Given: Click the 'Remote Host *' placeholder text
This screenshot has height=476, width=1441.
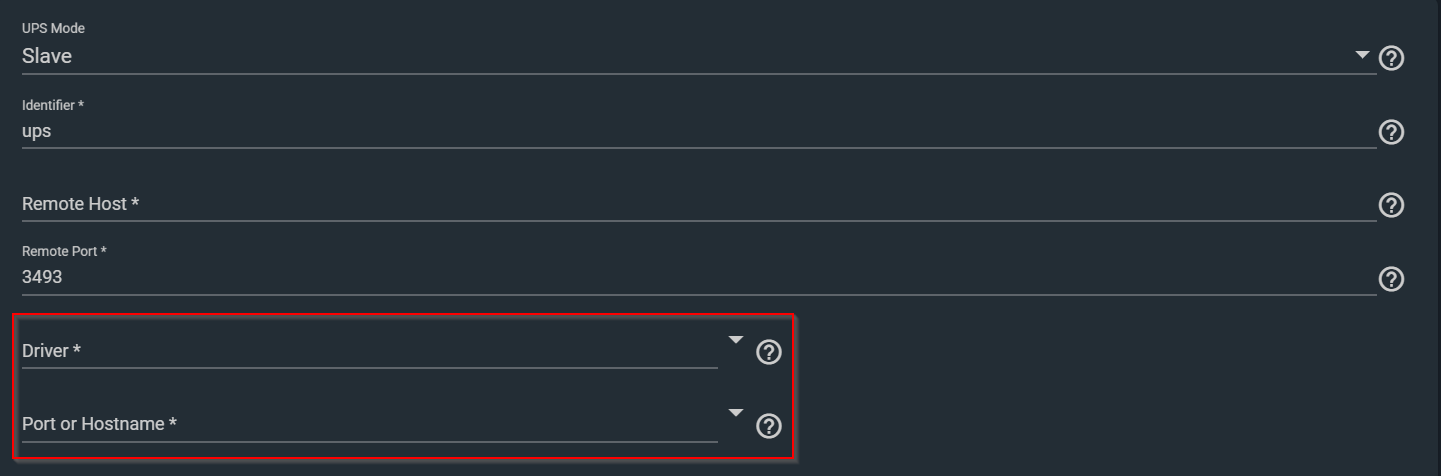Looking at the screenshot, I should click(x=80, y=204).
